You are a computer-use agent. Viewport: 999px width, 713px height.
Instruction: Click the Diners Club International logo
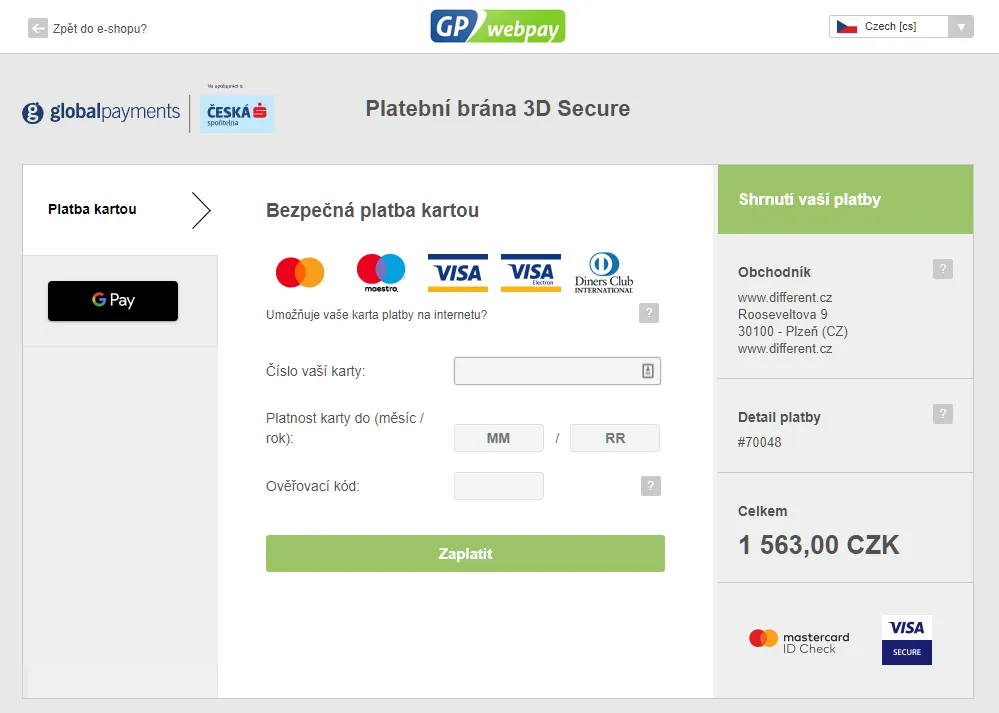point(604,272)
